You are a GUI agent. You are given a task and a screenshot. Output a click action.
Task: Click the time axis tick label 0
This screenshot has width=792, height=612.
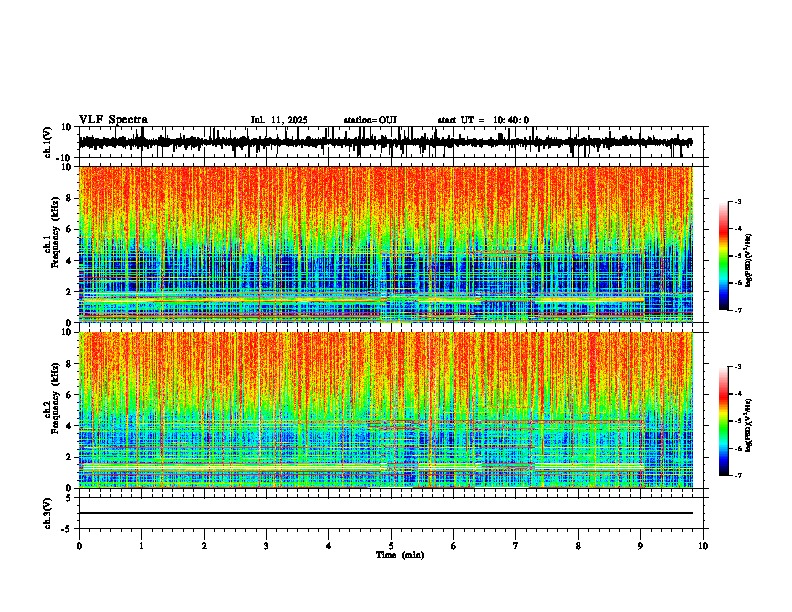click(x=79, y=546)
